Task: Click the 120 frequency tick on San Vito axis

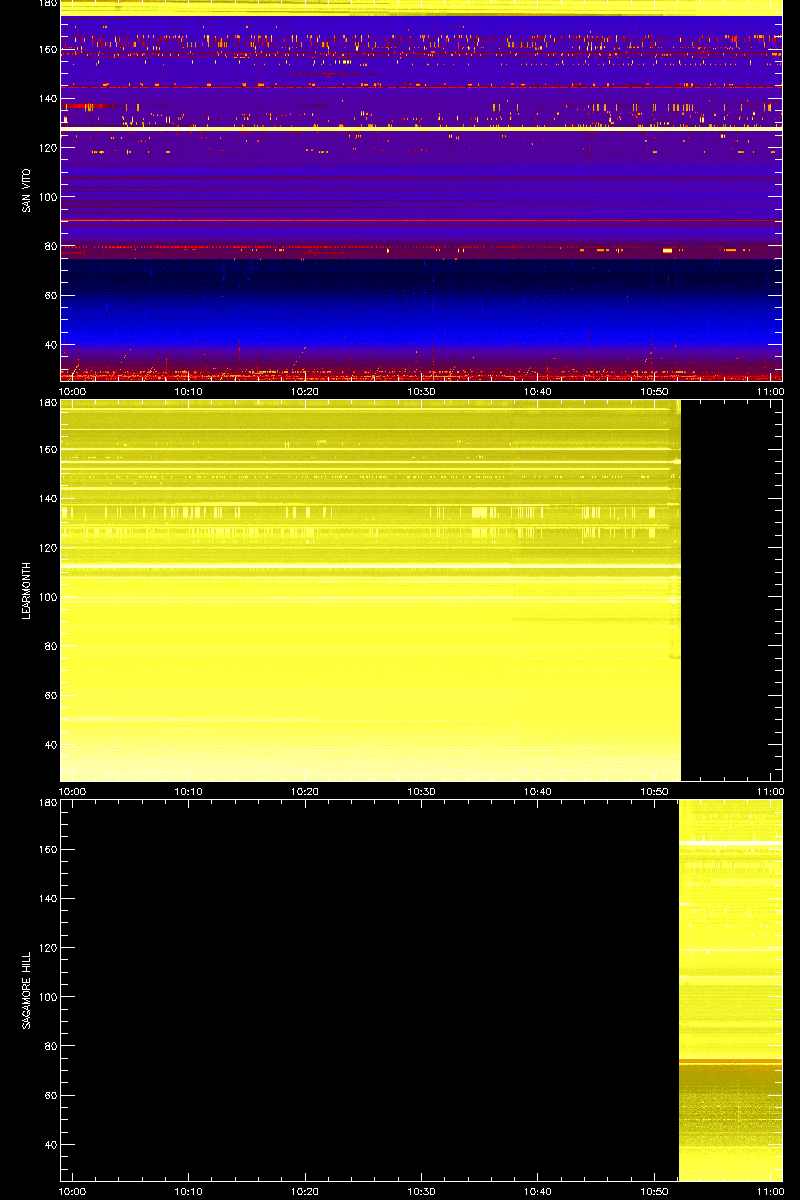Action: click(x=46, y=148)
